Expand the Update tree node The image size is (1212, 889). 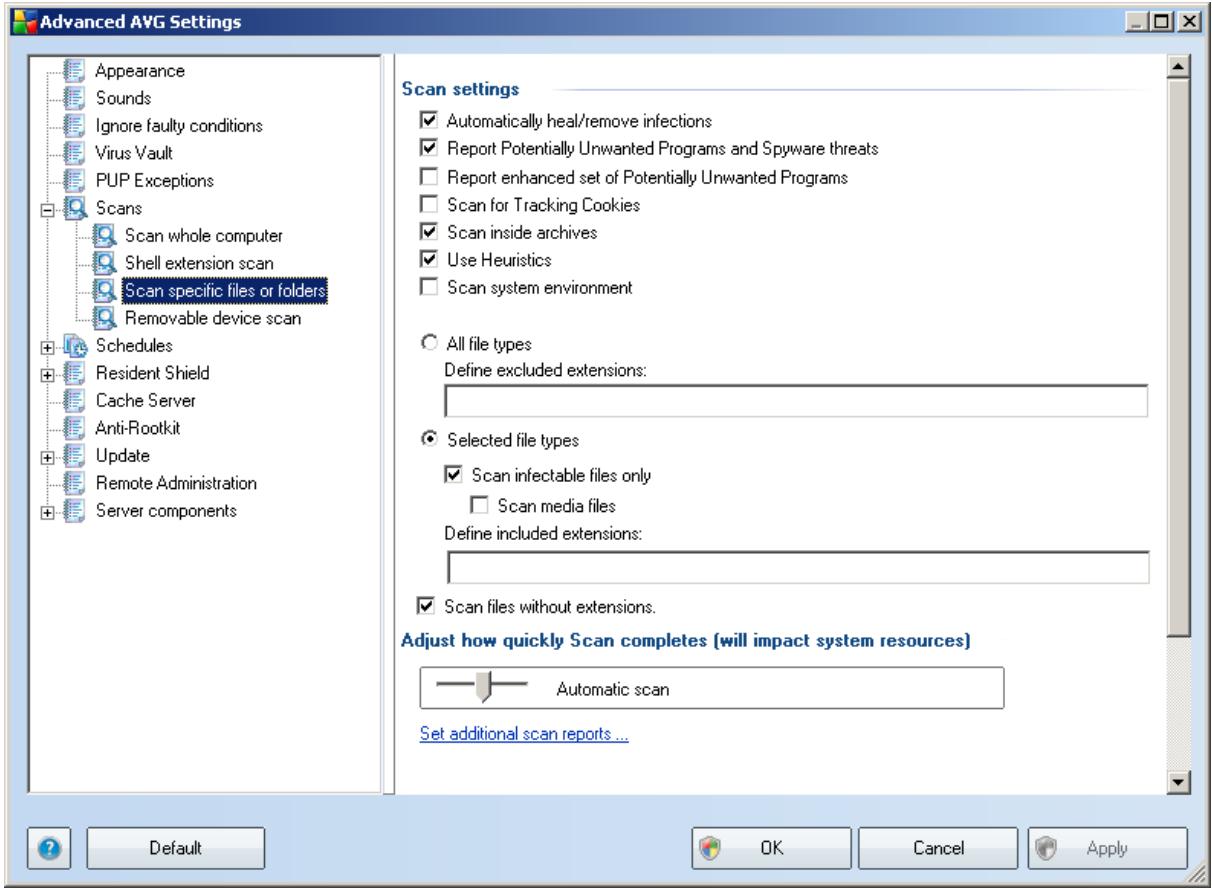click(45, 456)
